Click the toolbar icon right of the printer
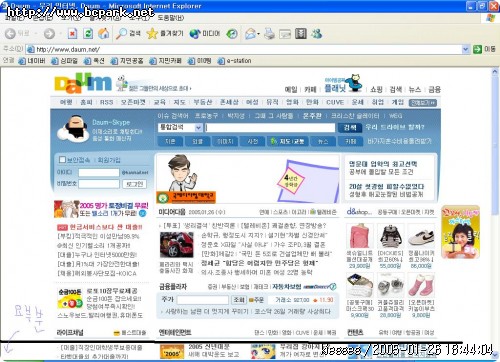500x362 pixels. pyautogui.click(x=285, y=34)
